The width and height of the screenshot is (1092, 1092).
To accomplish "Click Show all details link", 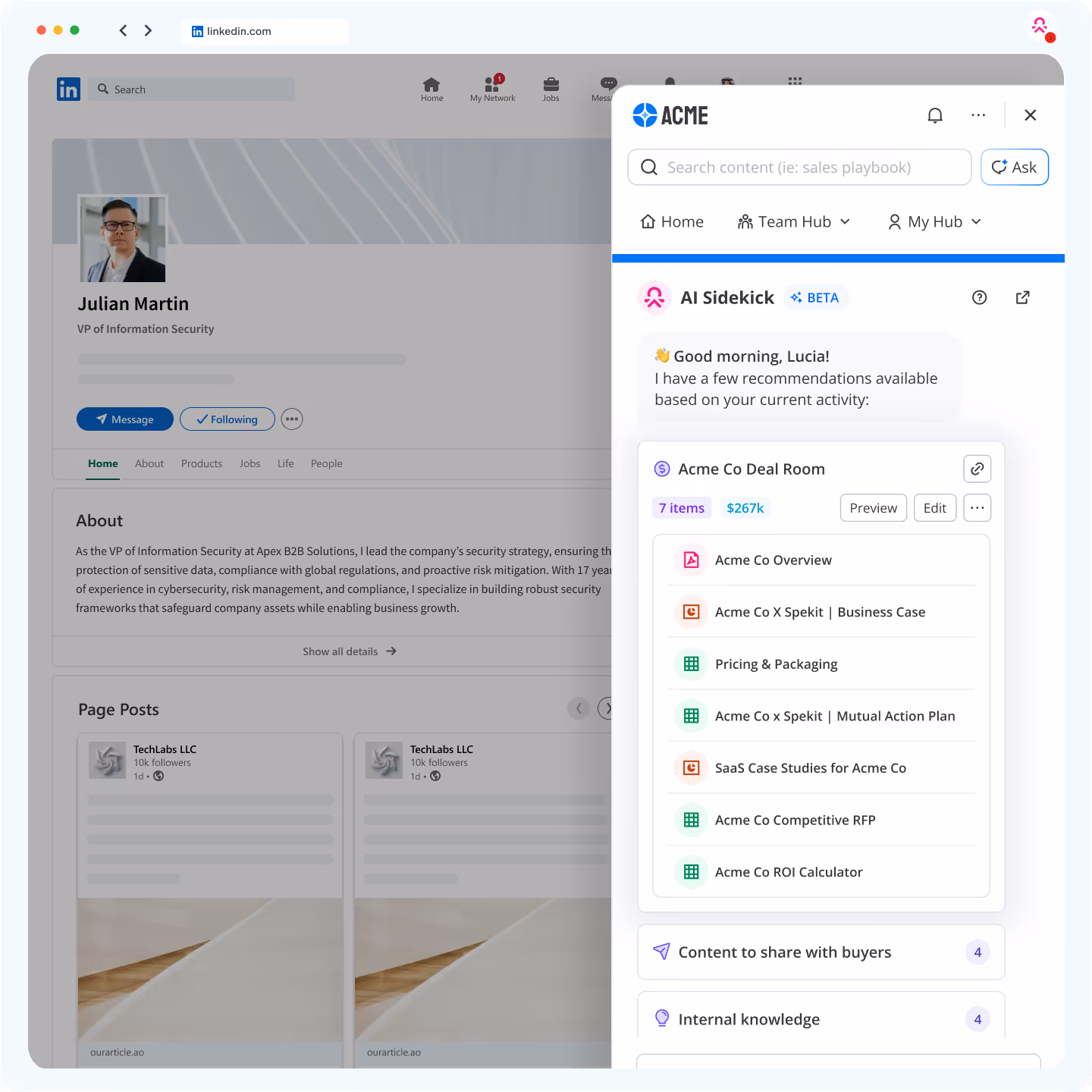I will 350,651.
